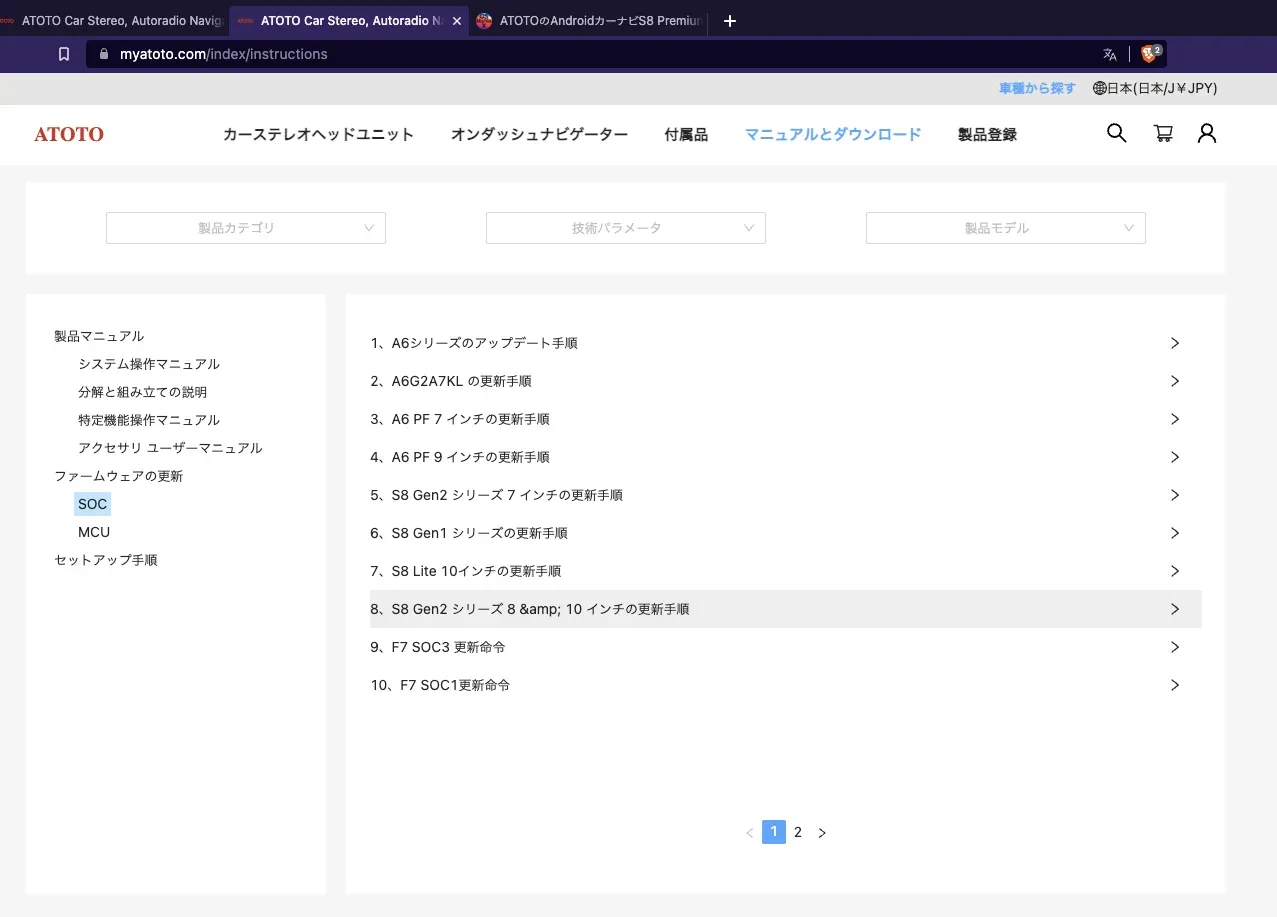Open 製品登録 menu item
Viewport: 1277px width, 917px height.
tap(987, 134)
